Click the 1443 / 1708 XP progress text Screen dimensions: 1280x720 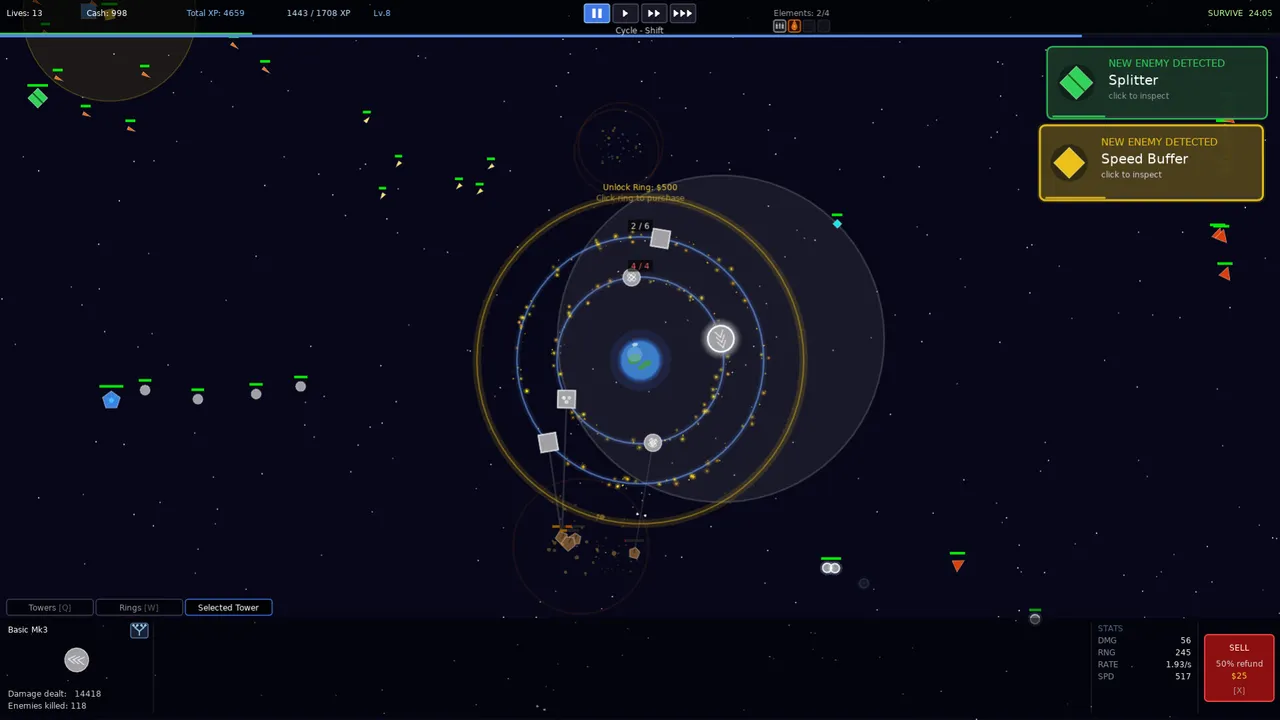pos(318,13)
